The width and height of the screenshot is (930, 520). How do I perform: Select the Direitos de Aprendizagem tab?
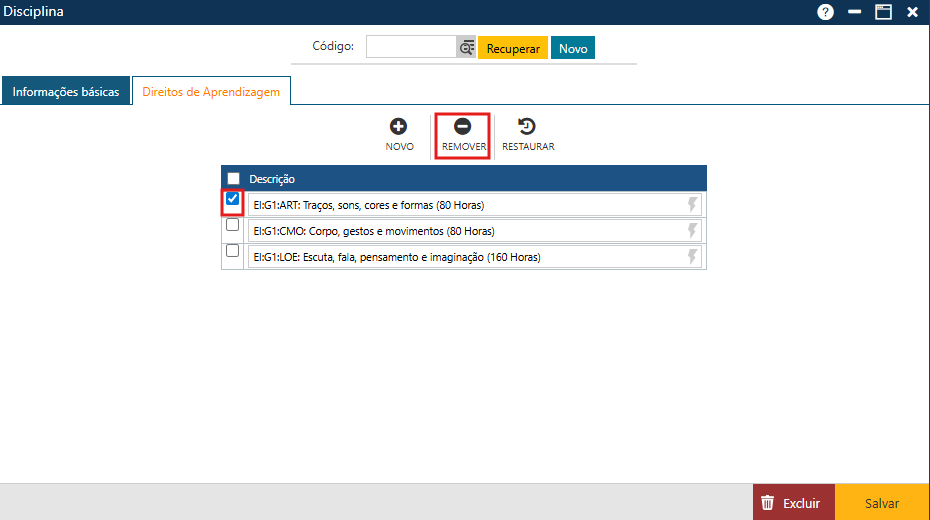[x=211, y=91]
